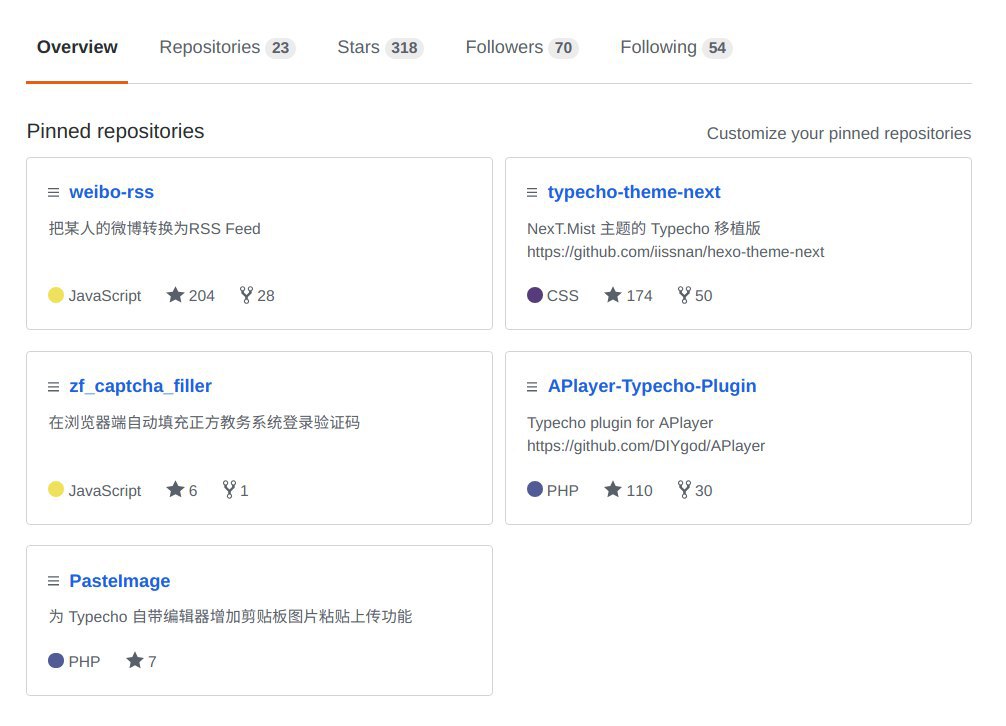The width and height of the screenshot is (1006, 726).
Task: Click the fork icon on zf_captcha_filler card
Action: (229, 490)
